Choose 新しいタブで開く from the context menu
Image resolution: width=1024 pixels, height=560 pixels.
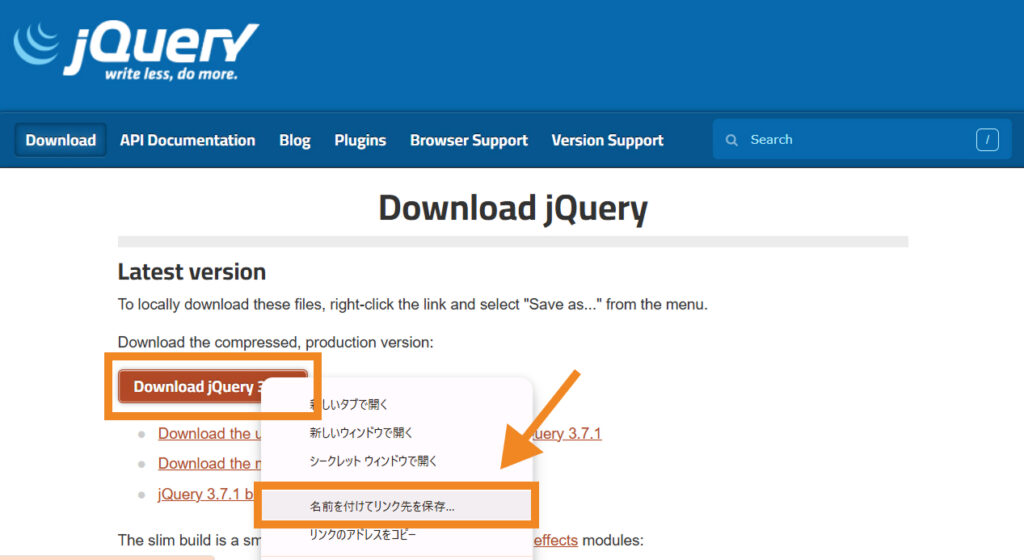click(348, 404)
